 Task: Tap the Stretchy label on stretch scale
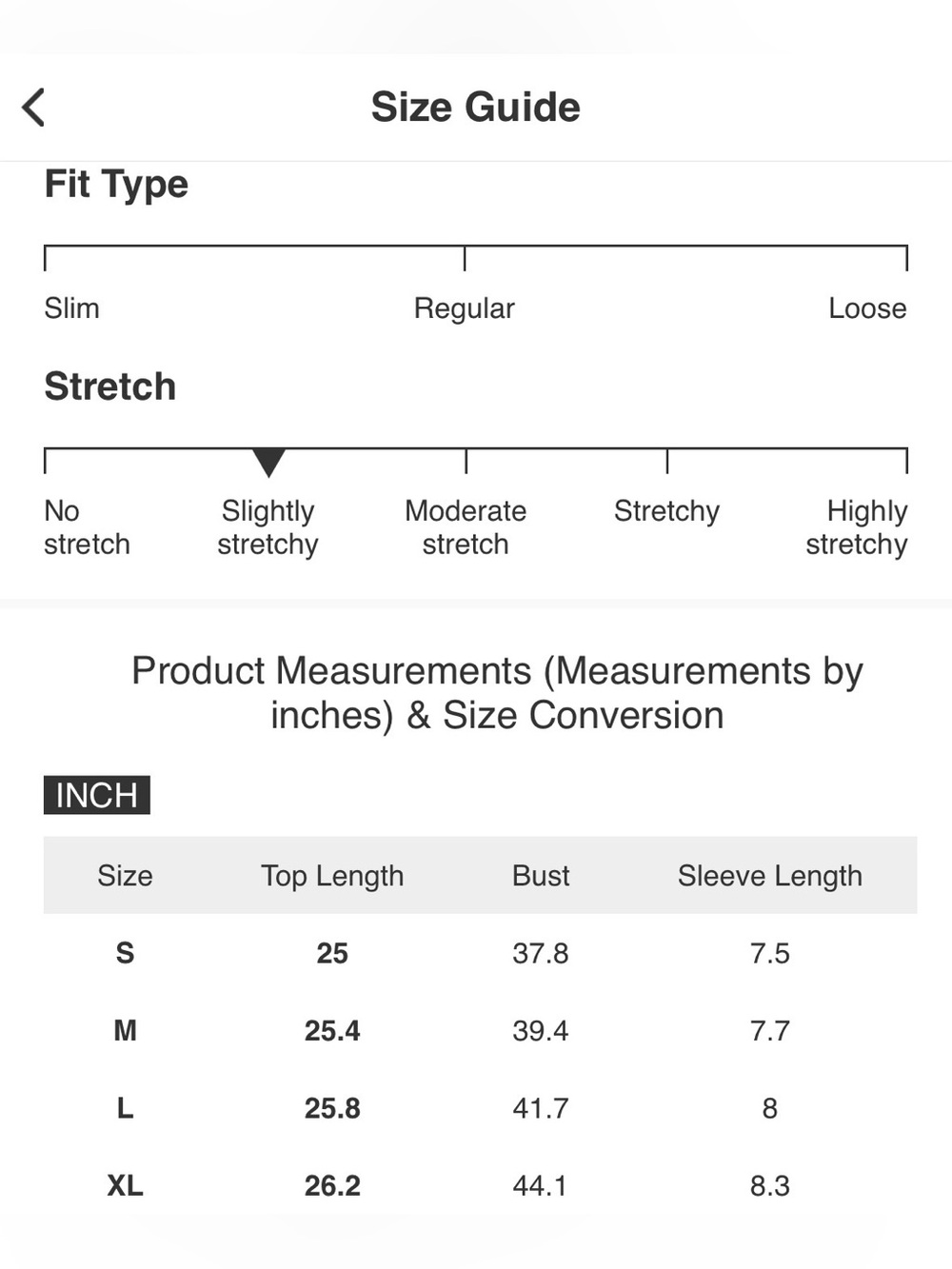pyautogui.click(x=666, y=511)
